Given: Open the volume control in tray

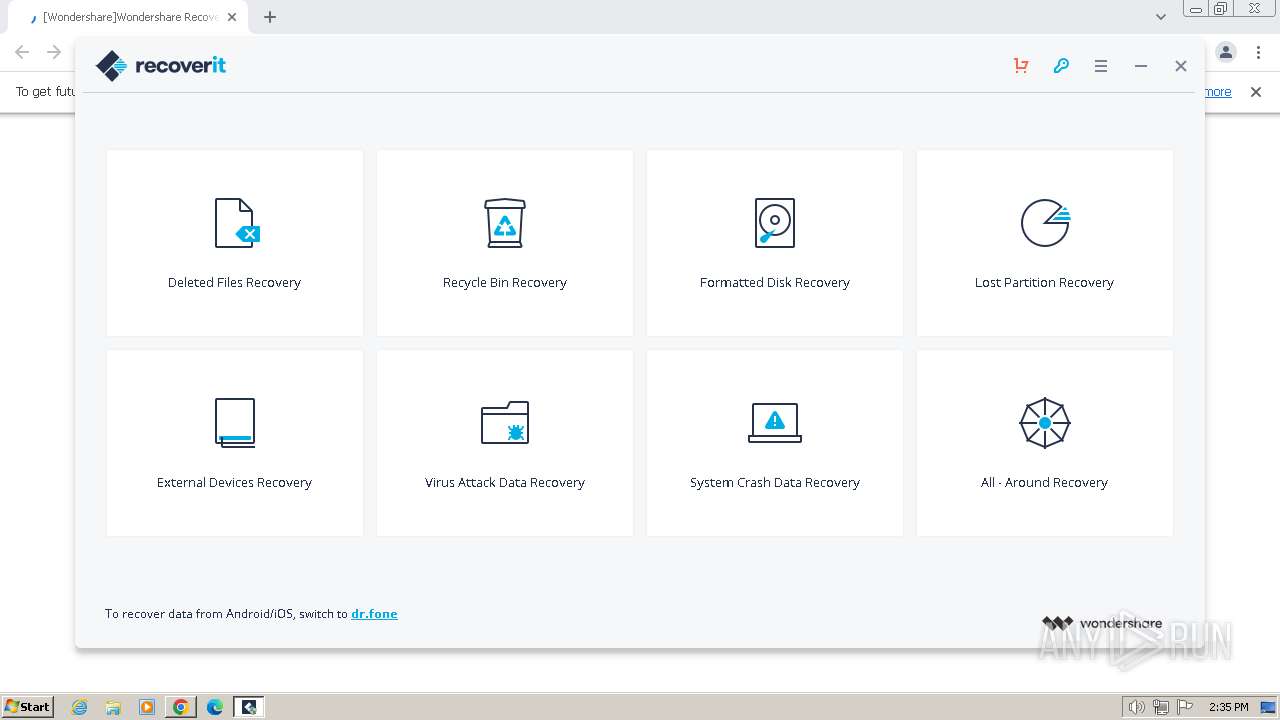Looking at the screenshot, I should pyautogui.click(x=1137, y=707).
